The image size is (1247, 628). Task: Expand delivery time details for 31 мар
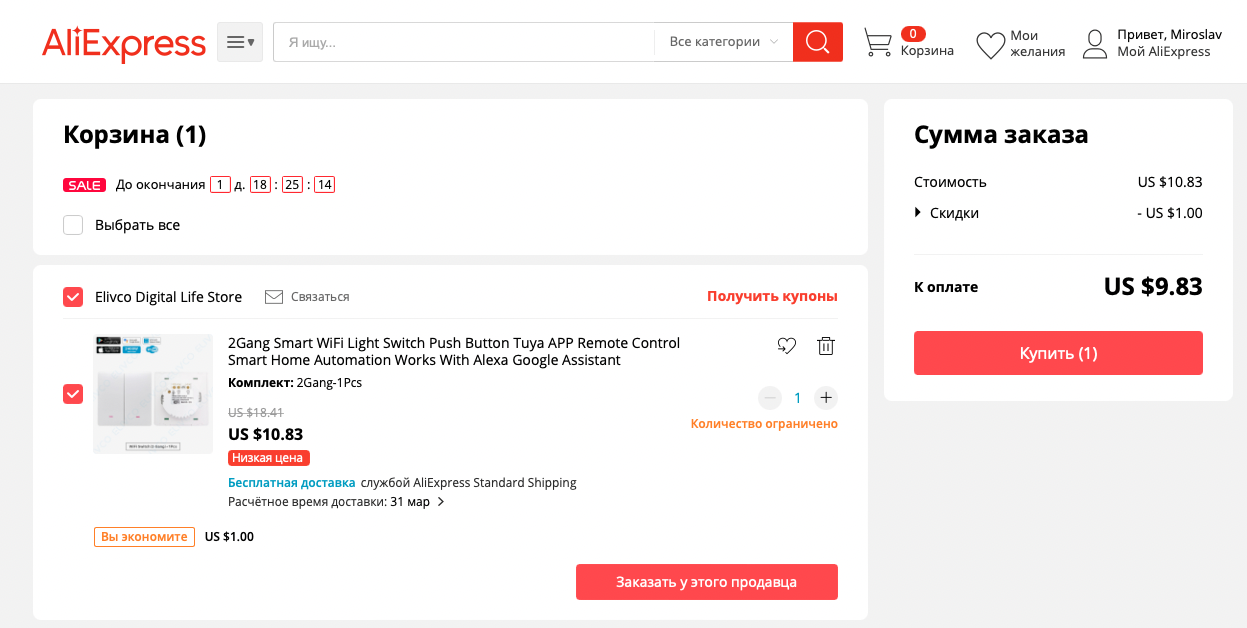click(x=441, y=502)
